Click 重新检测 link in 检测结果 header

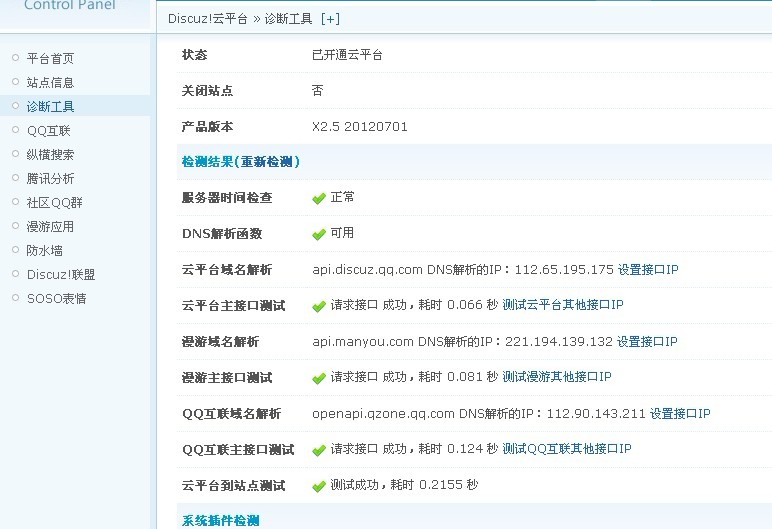click(267, 162)
